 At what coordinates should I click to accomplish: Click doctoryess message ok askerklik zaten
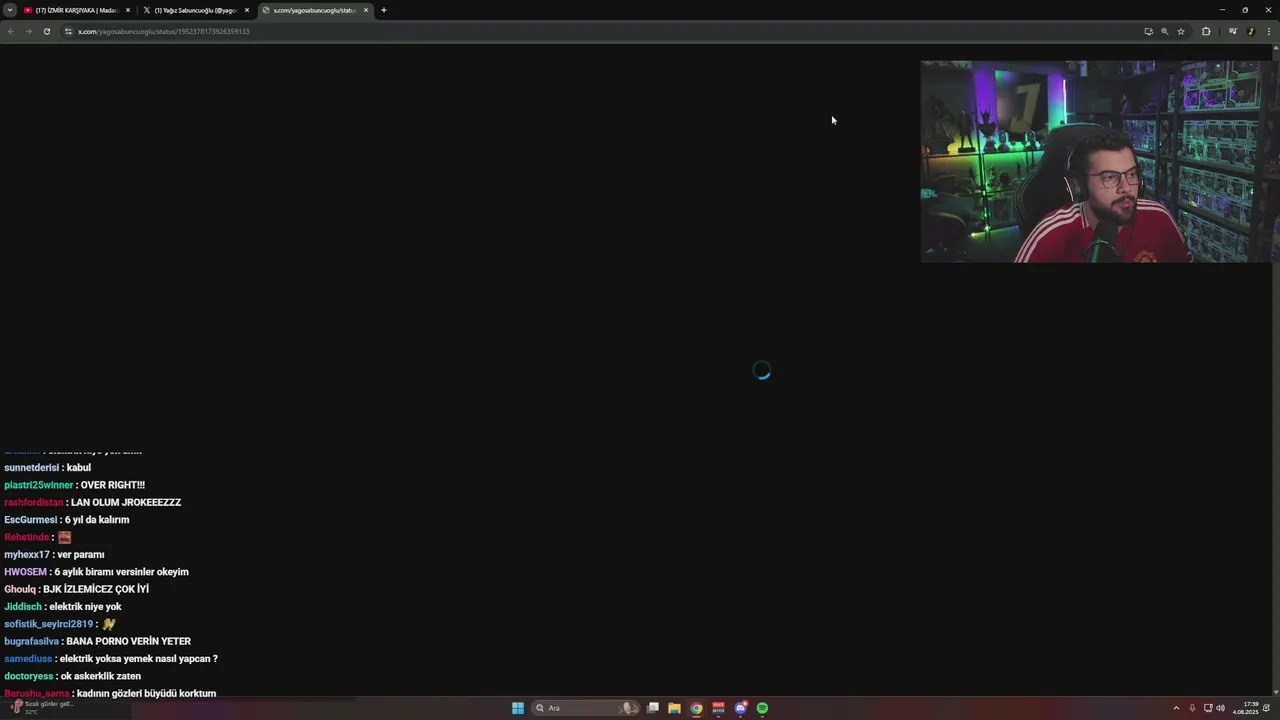point(101,676)
